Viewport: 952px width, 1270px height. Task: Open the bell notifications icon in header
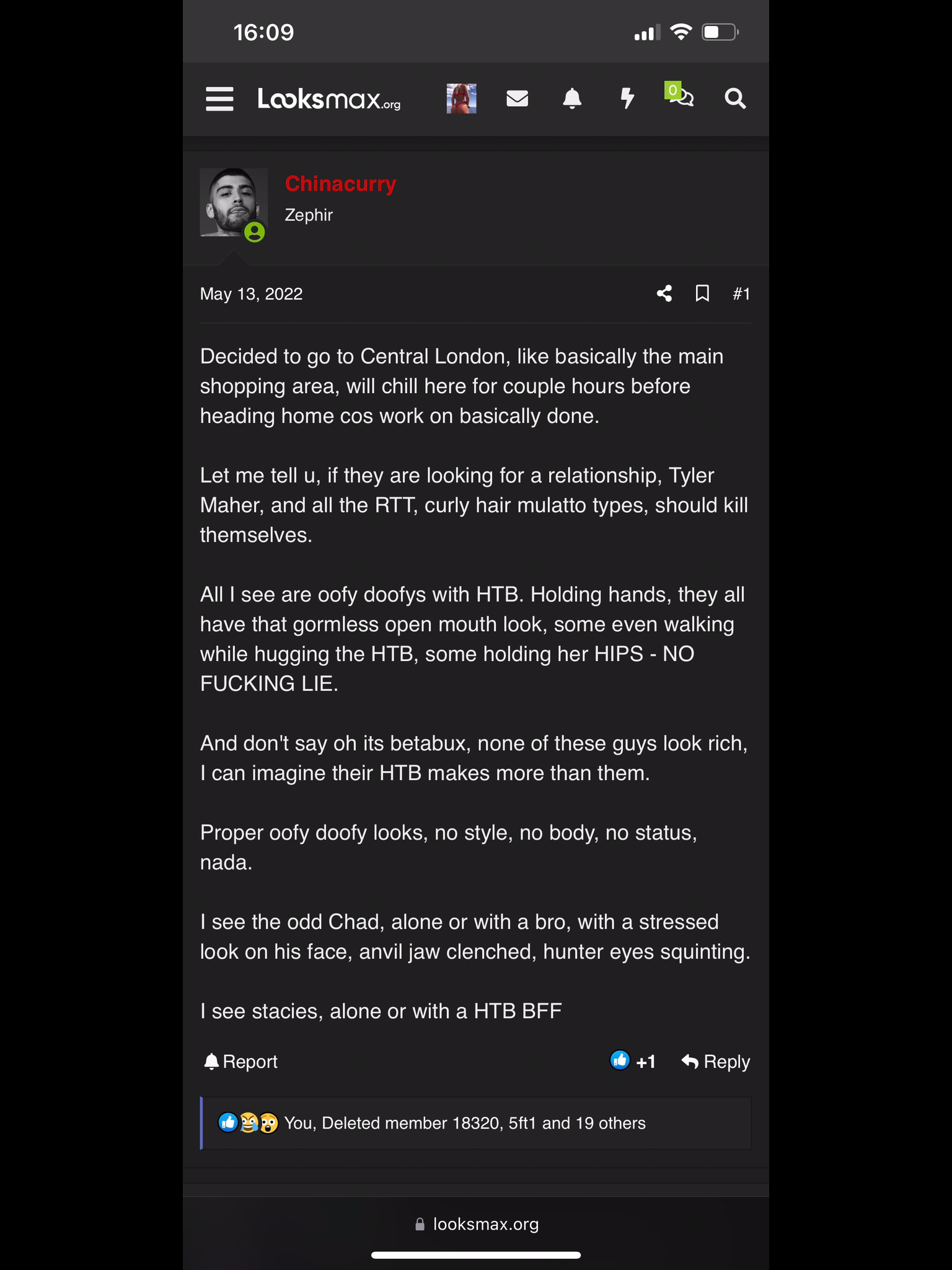pos(572,99)
